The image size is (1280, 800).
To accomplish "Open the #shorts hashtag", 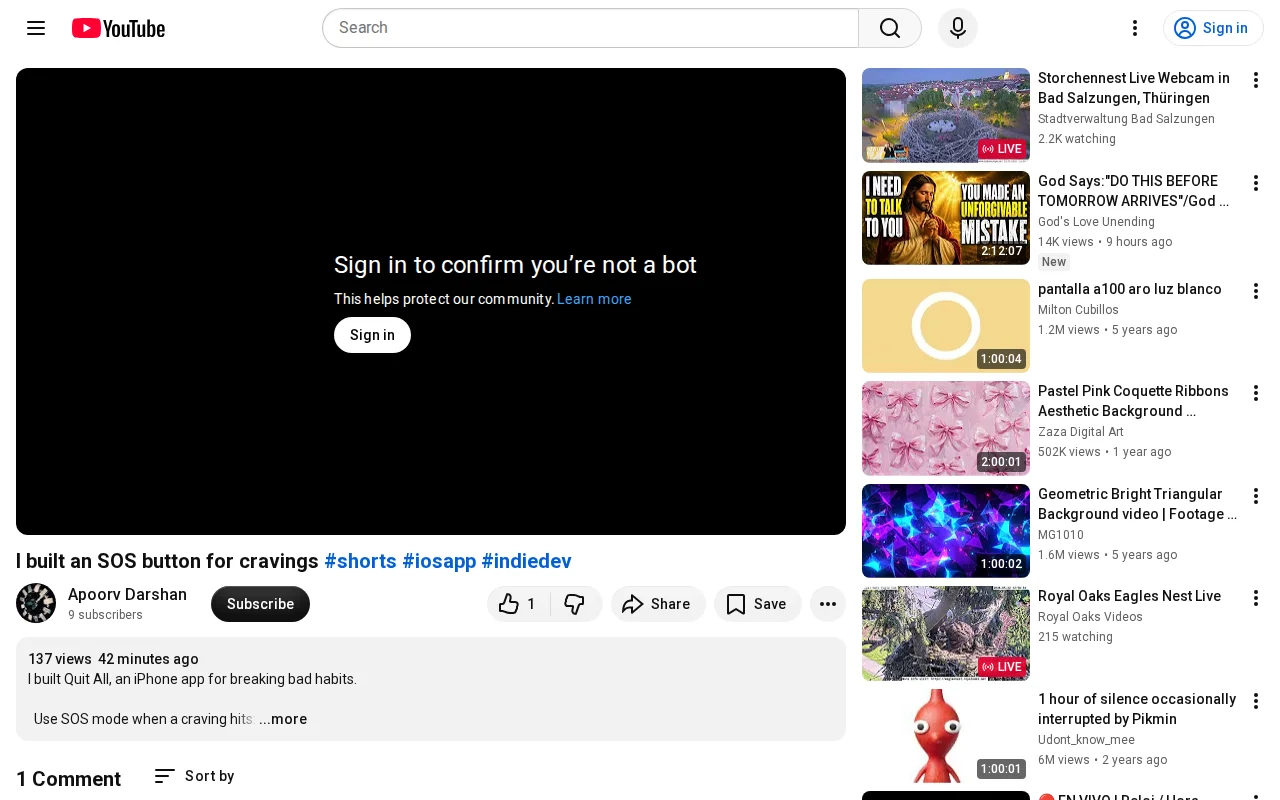I will click(x=360, y=561).
